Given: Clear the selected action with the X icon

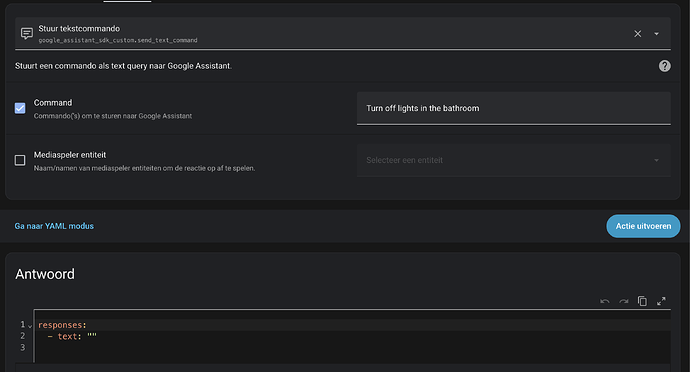Looking at the screenshot, I should 637,34.
